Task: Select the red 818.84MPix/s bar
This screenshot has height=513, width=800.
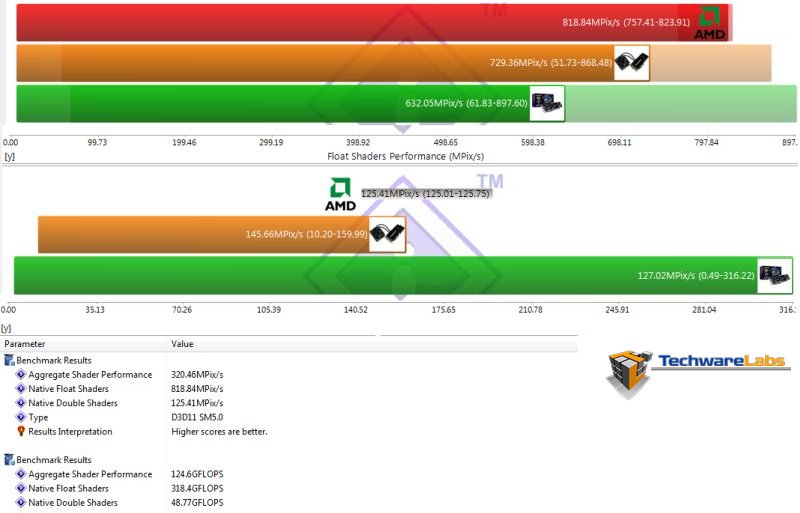Action: coord(374,23)
